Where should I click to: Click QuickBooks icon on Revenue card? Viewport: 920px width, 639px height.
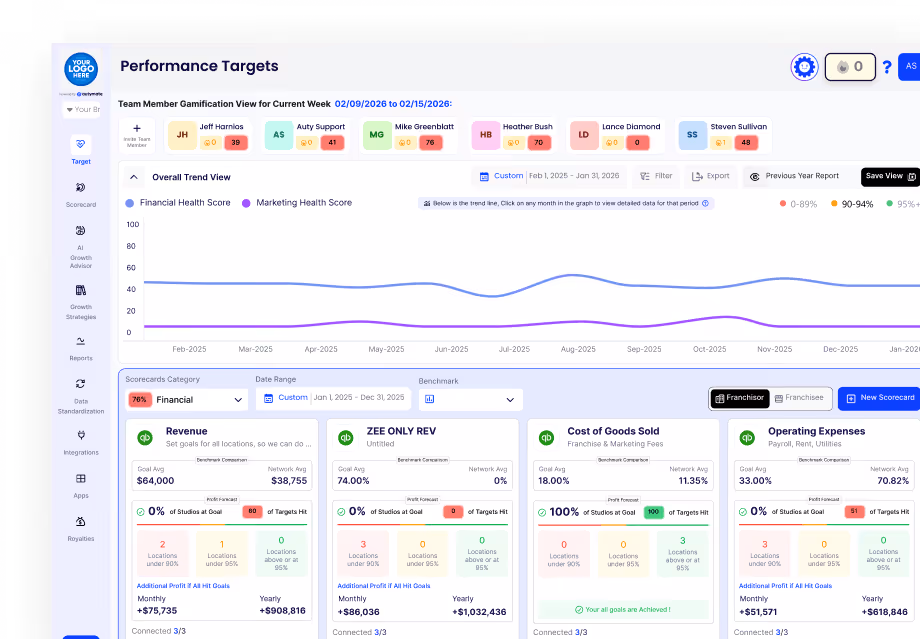coord(145,437)
